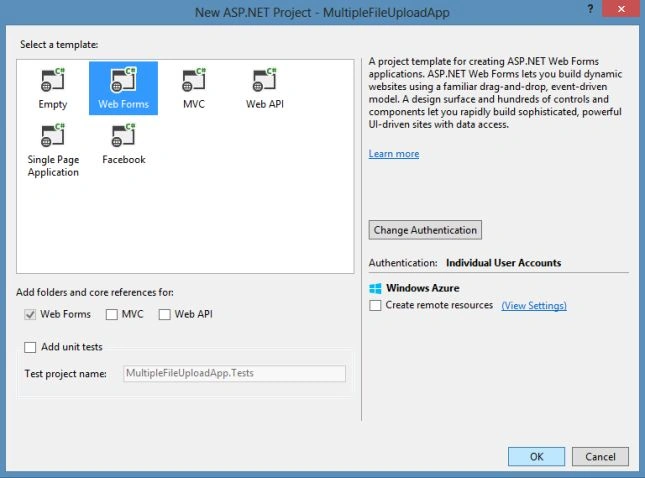645x478 pixels.
Task: Enable the MVC core references checkbox
Action: (111, 315)
